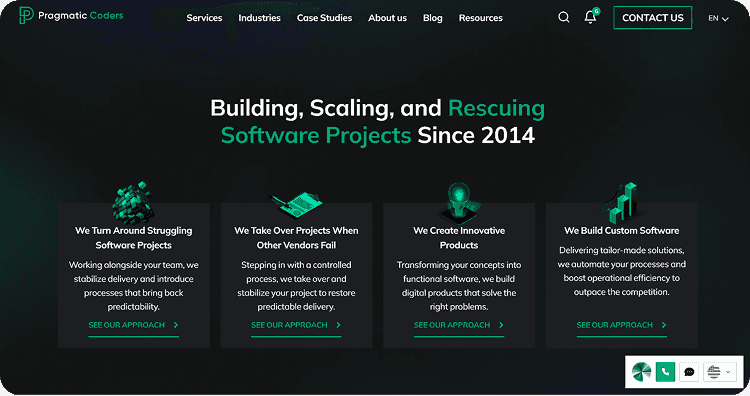
Task: Click arrow beside Innovative Products See Our Approach
Action: [501, 325]
